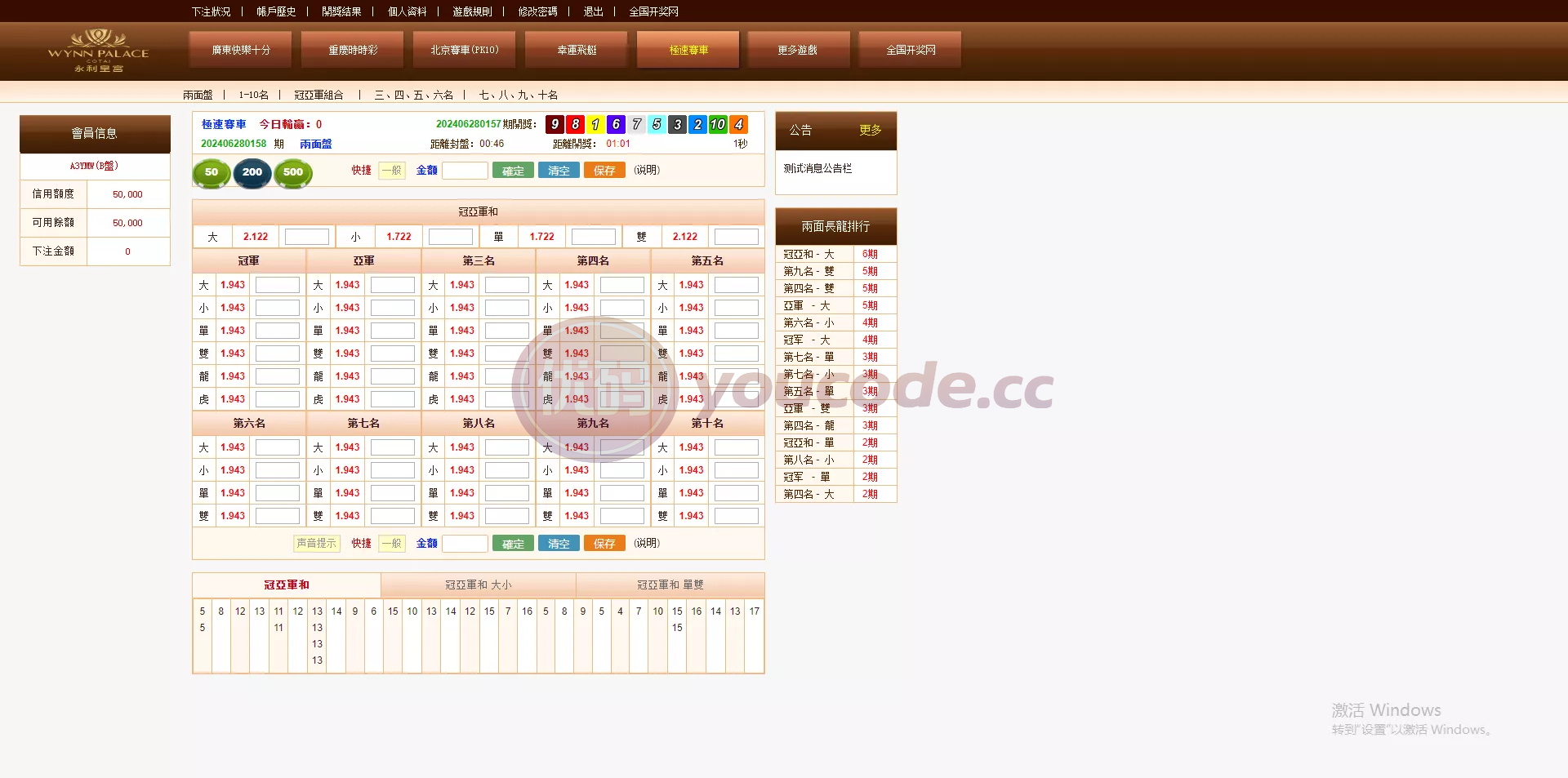
Task: Select the 極速賽車 game tab
Action: coord(688,50)
